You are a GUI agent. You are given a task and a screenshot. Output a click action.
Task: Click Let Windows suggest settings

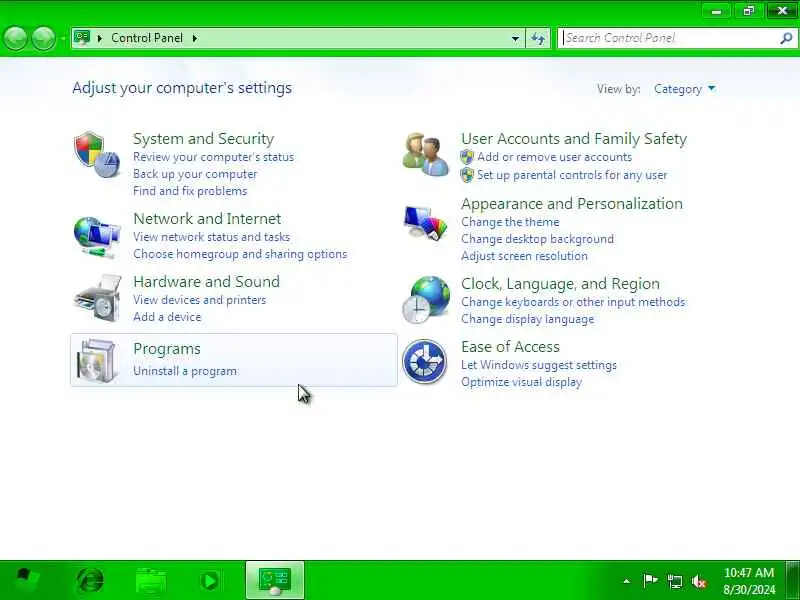click(x=539, y=365)
